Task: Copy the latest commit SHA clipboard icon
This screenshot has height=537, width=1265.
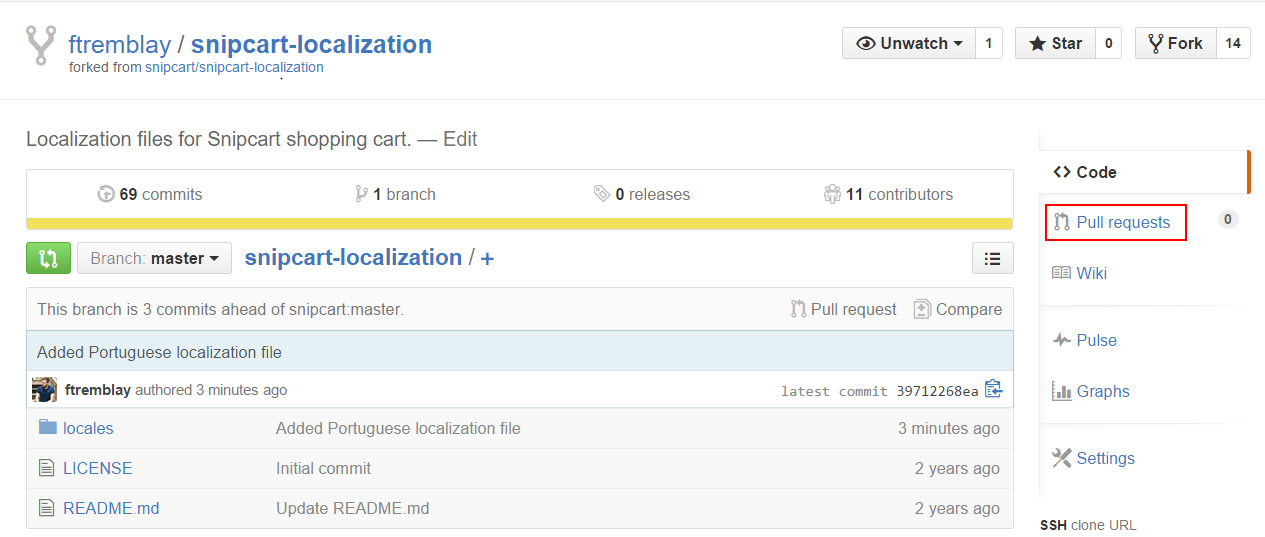Action: 993,390
